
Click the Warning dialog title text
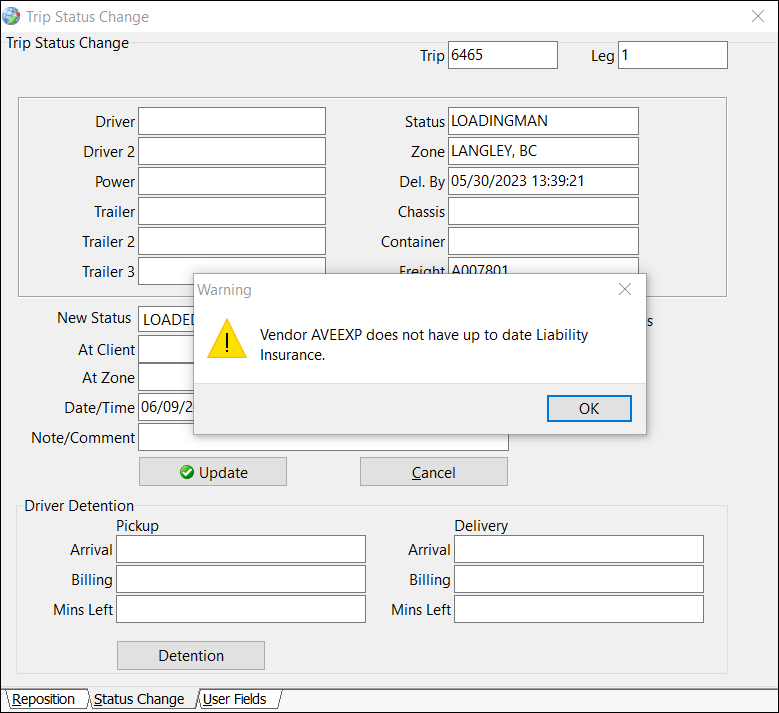click(x=224, y=290)
